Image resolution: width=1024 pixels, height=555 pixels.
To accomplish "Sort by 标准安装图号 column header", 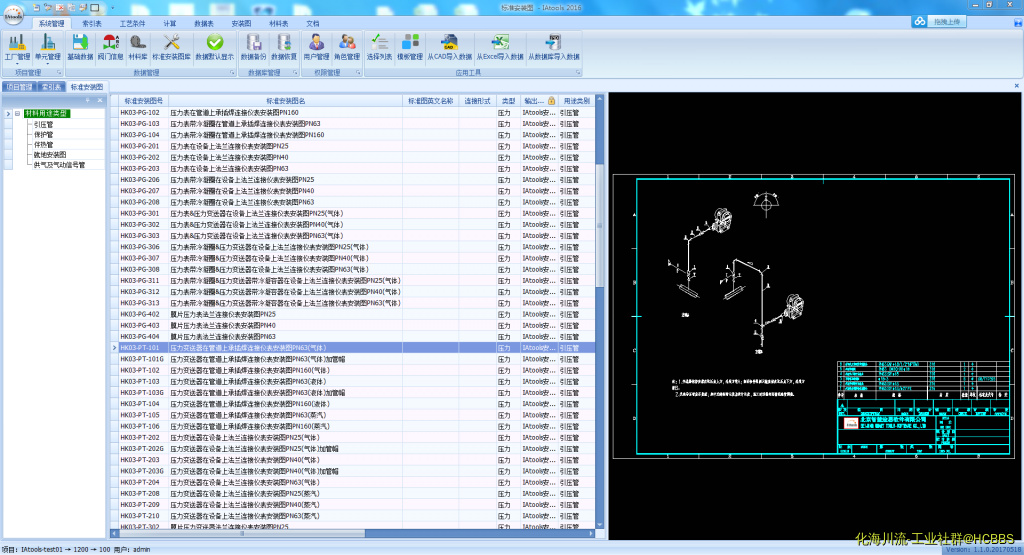I will 144,101.
